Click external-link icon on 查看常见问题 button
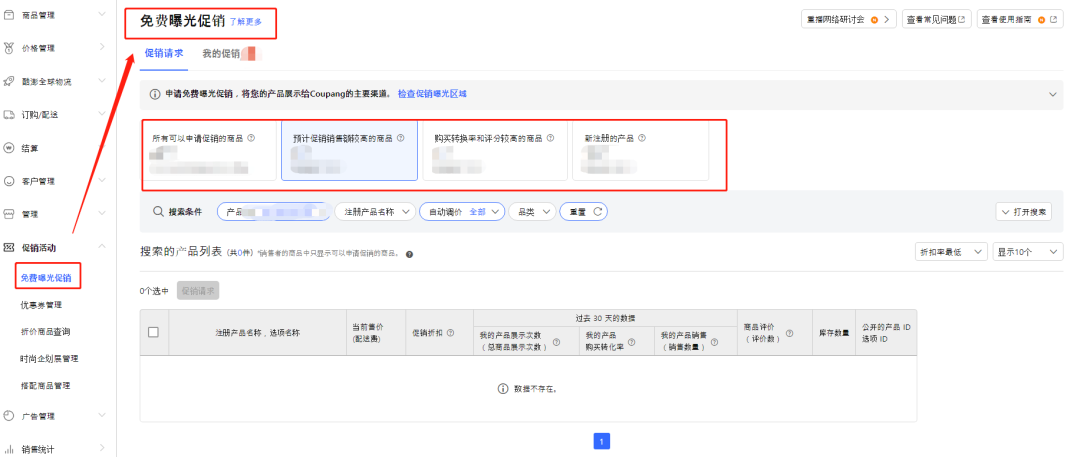This screenshot has width=1080, height=457. (962, 20)
